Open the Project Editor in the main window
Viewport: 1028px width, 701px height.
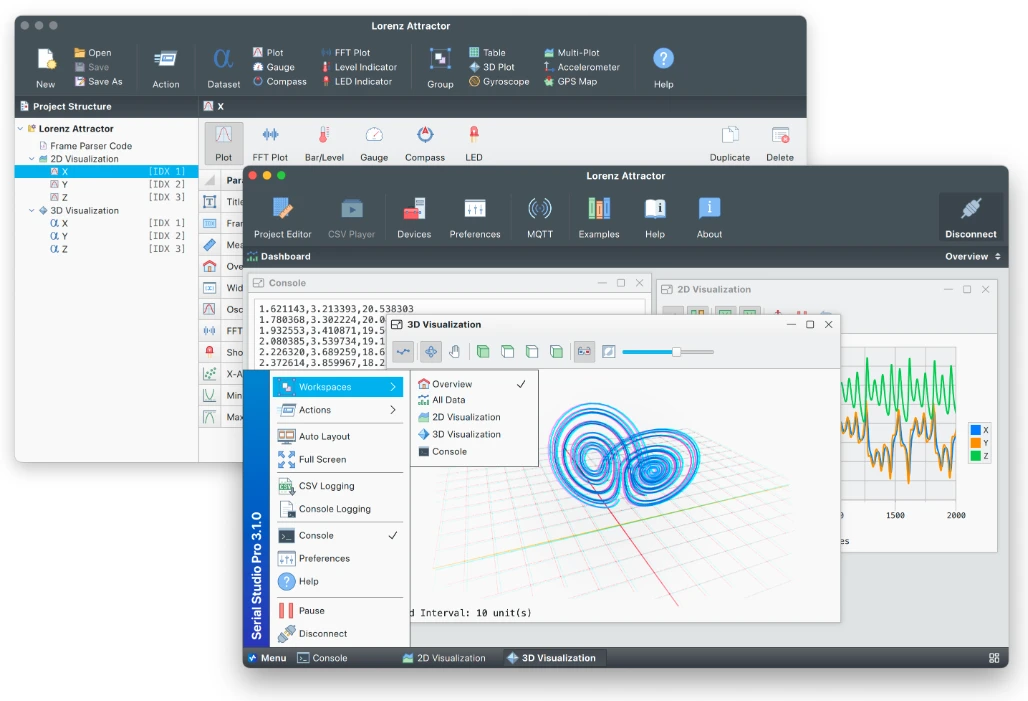pyautogui.click(x=283, y=218)
